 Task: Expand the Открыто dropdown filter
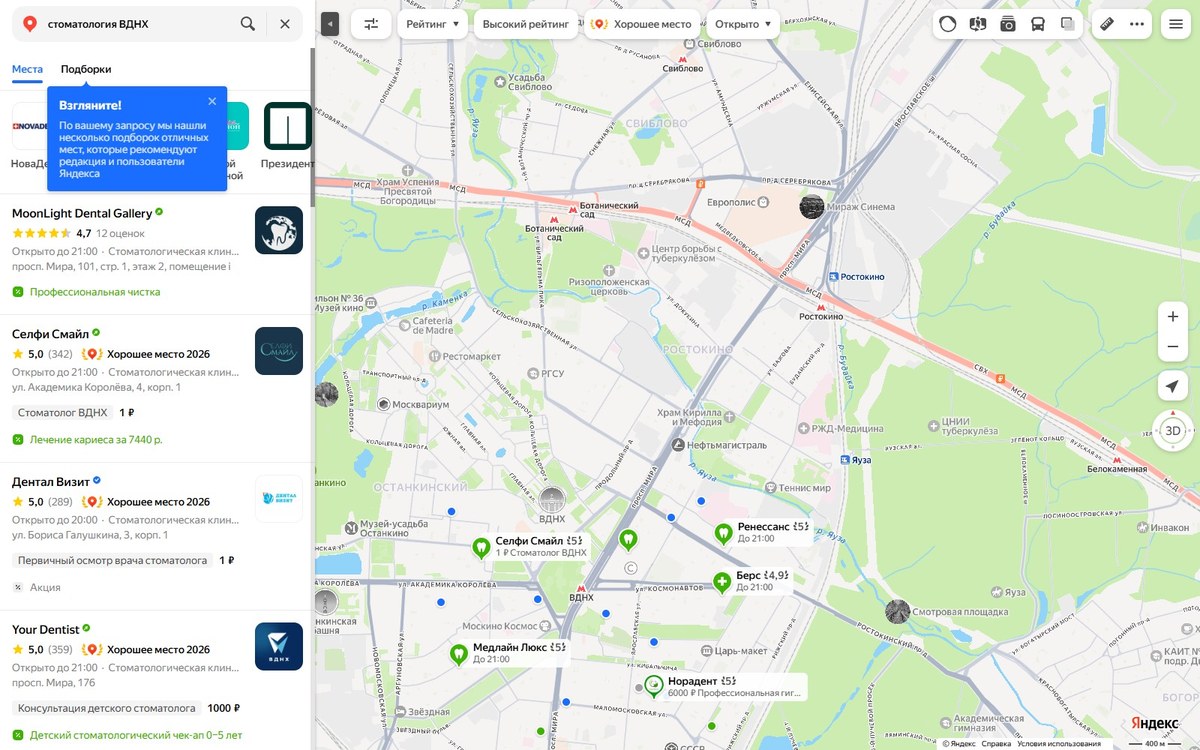[743, 24]
